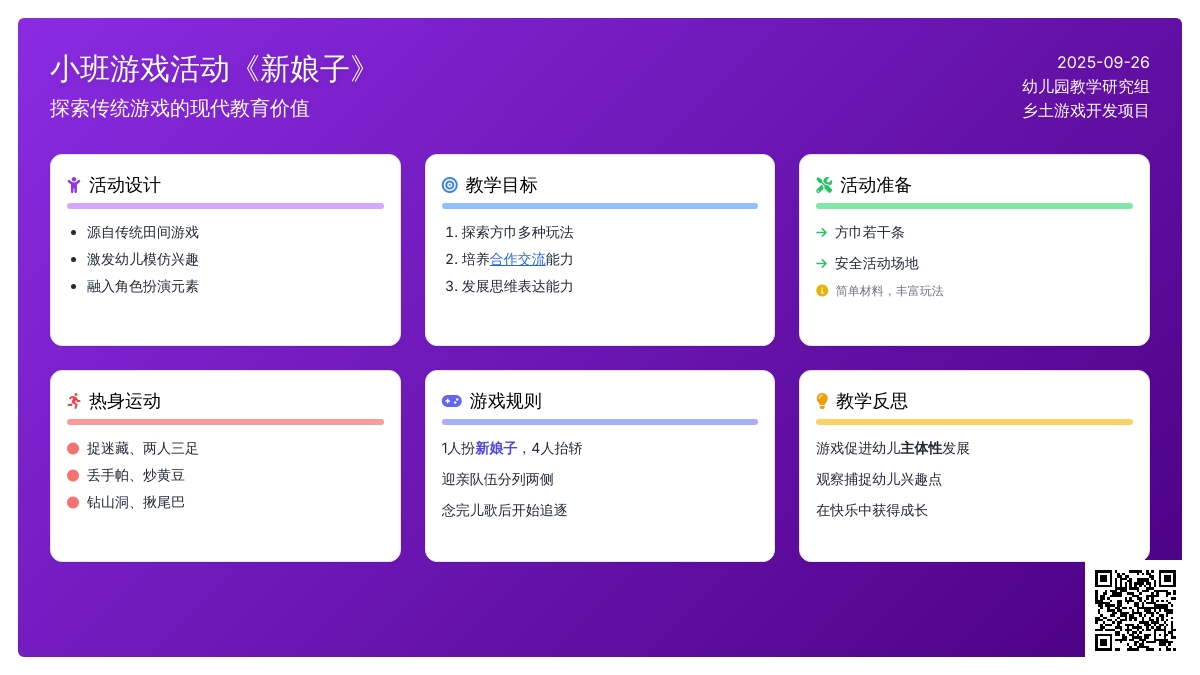Screen dimensions: 1200x675
Task: Open the 合作交流 hyperlink
Action: 517,259
